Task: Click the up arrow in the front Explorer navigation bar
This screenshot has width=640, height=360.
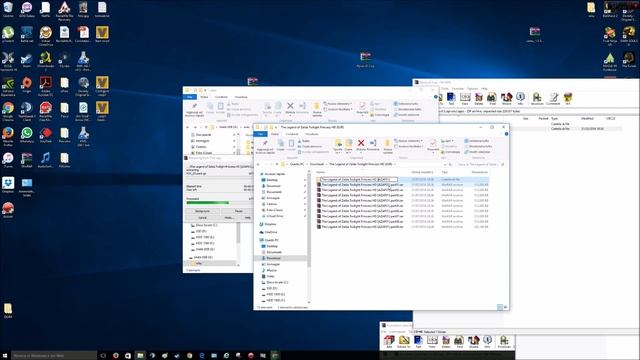Action: (x=276, y=164)
